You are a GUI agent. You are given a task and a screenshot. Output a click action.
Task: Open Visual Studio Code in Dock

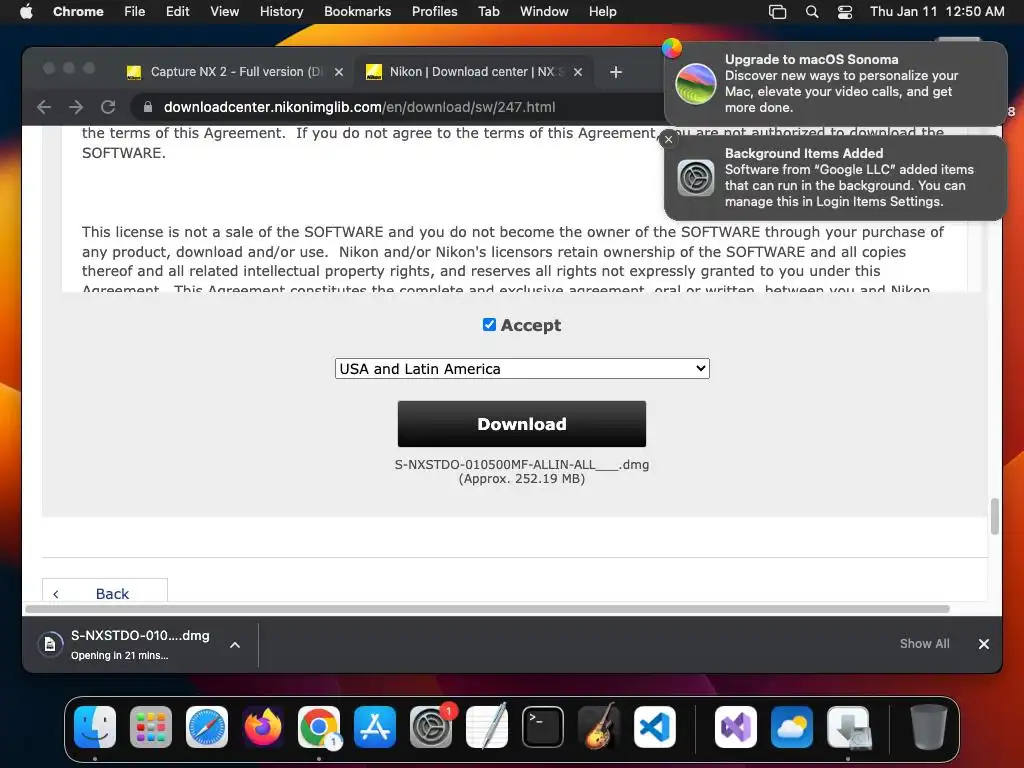(x=655, y=727)
